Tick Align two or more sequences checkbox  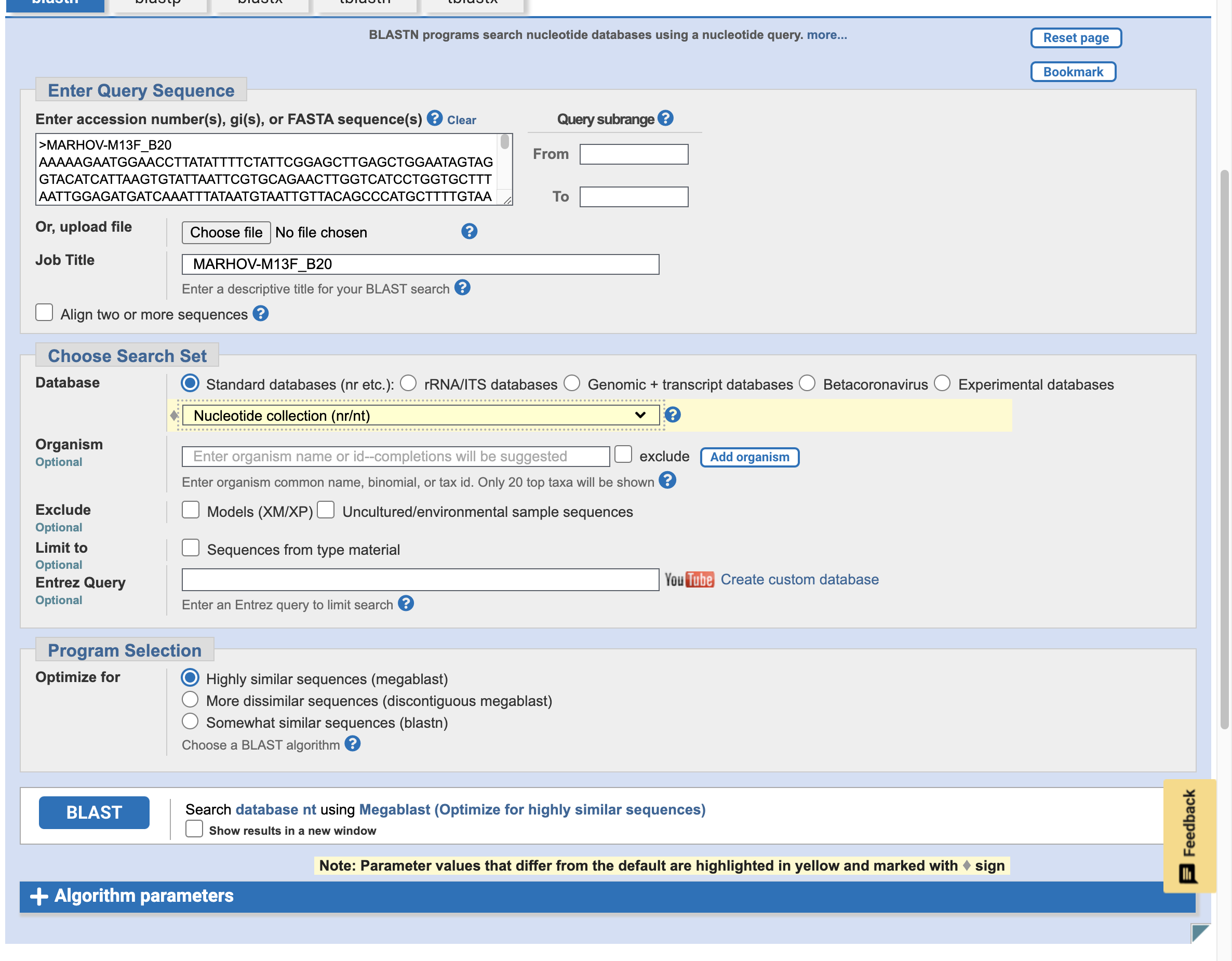pos(44,313)
